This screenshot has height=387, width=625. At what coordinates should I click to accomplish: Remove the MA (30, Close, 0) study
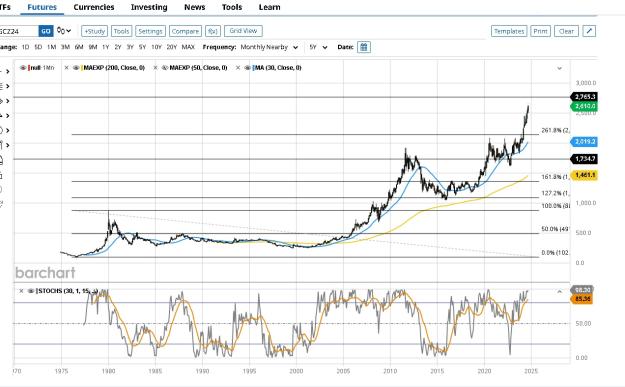(x=238, y=68)
